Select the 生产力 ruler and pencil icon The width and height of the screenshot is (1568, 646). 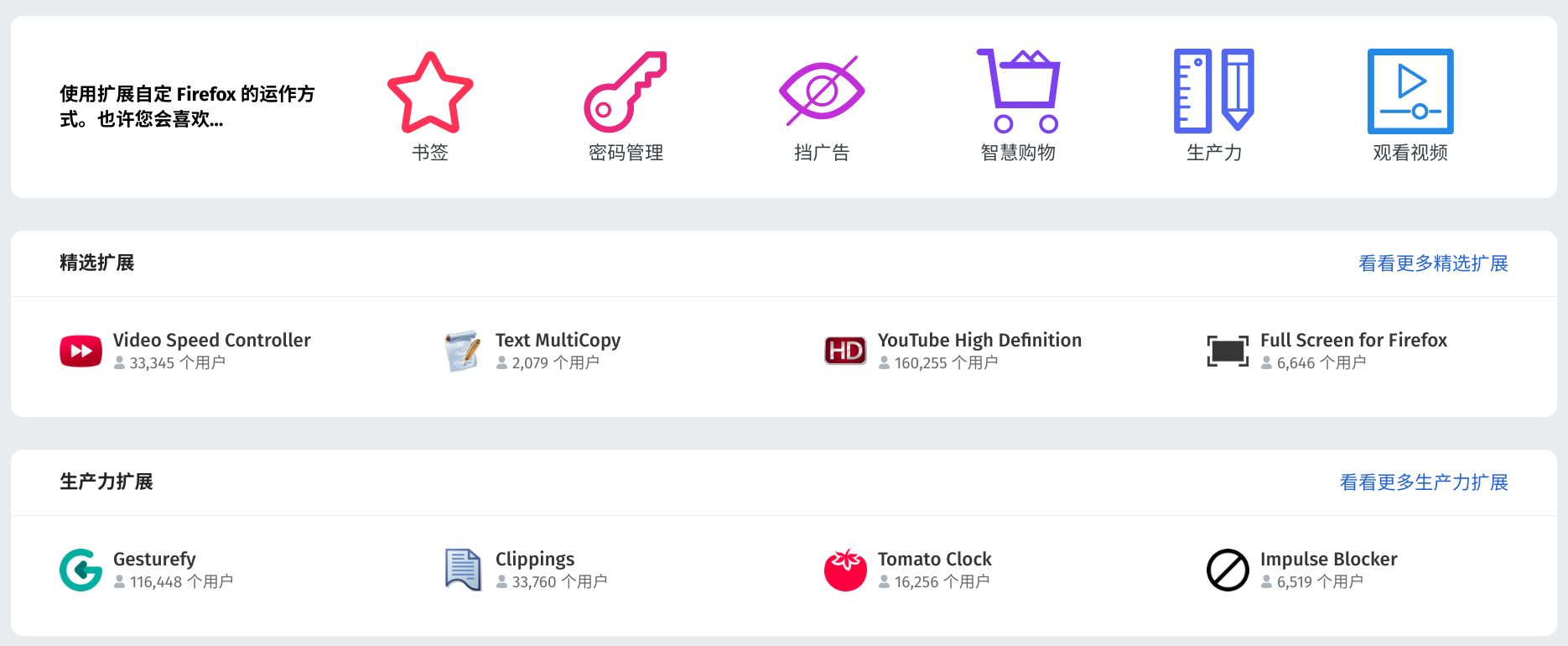[1214, 91]
